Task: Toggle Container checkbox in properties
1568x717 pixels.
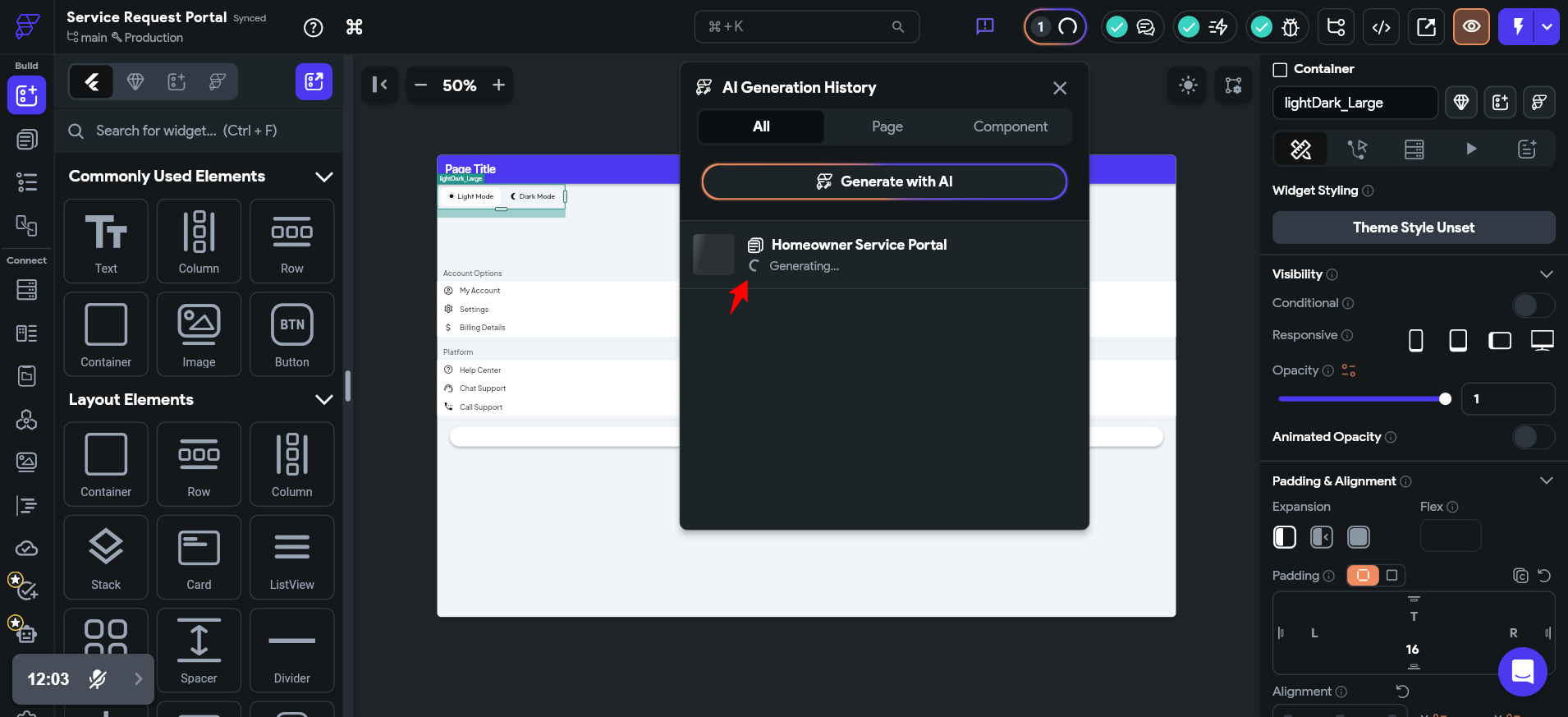Action: (1280, 70)
